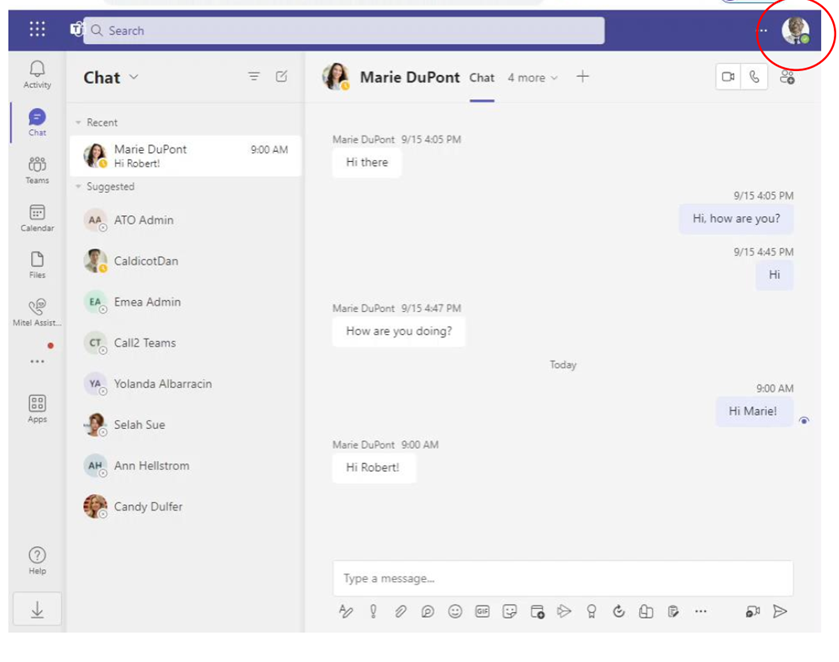Open the Teams sidebar section
Image resolution: width=839 pixels, height=662 pixels.
click(x=37, y=169)
